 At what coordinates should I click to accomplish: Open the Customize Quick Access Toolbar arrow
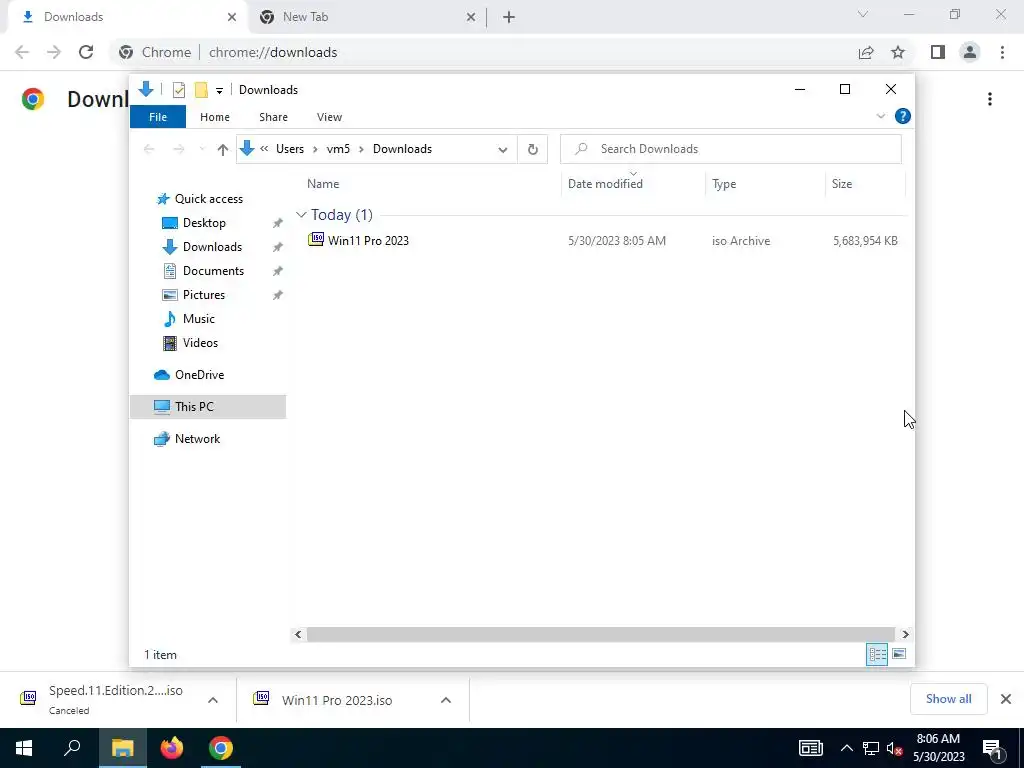pos(219,90)
